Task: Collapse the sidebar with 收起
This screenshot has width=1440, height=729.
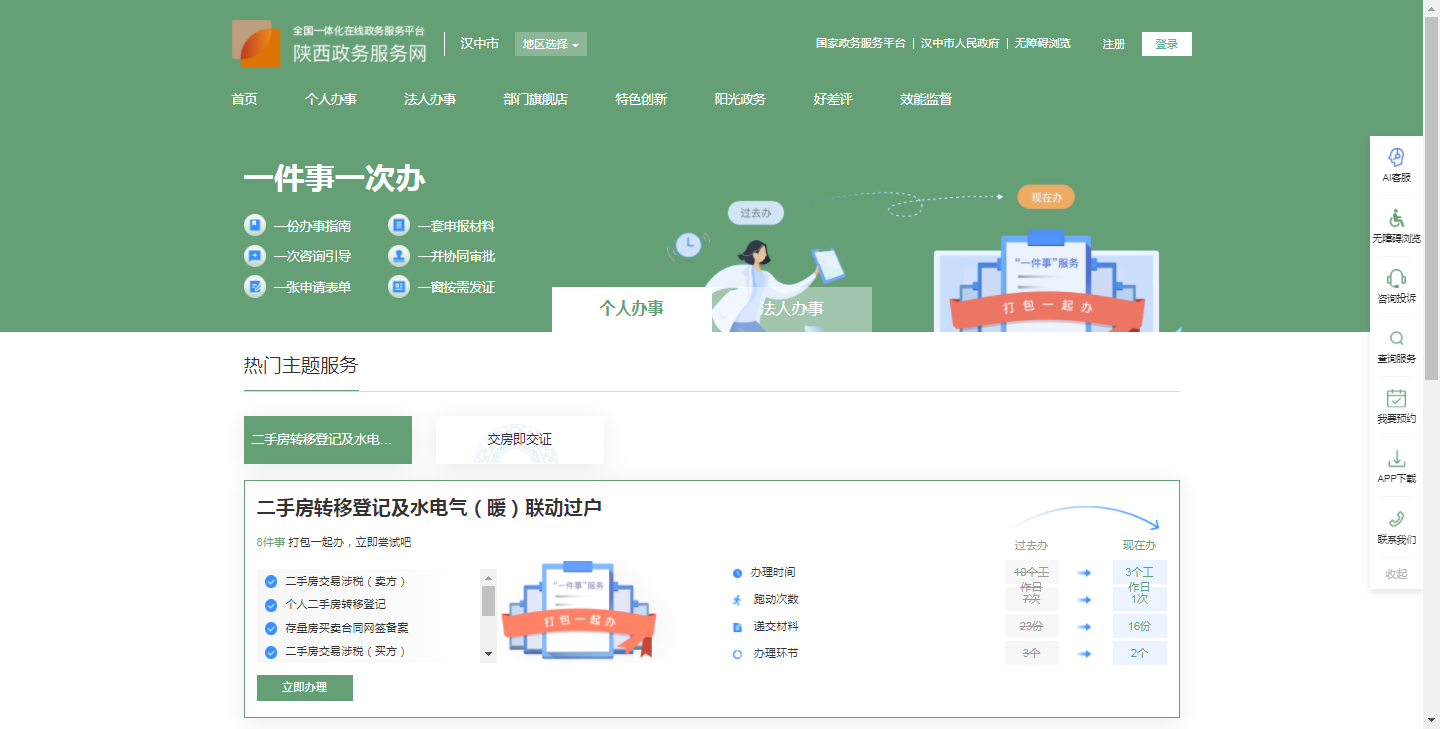Action: click(x=1396, y=574)
